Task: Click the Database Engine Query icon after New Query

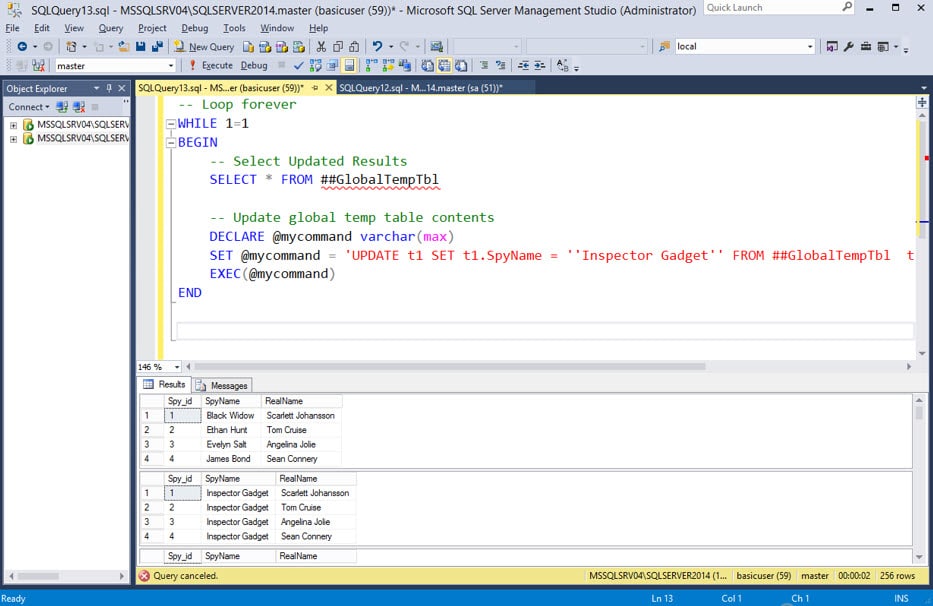Action: point(249,46)
